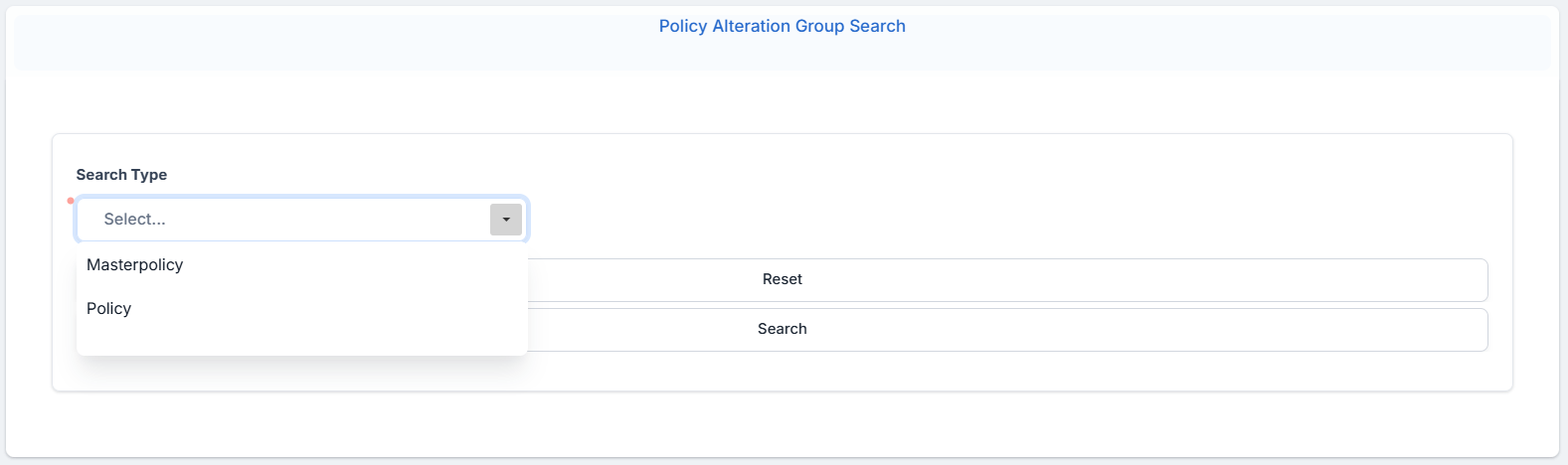Click the small caret icon beside Select...
The width and height of the screenshot is (1568, 465).
tap(506, 220)
